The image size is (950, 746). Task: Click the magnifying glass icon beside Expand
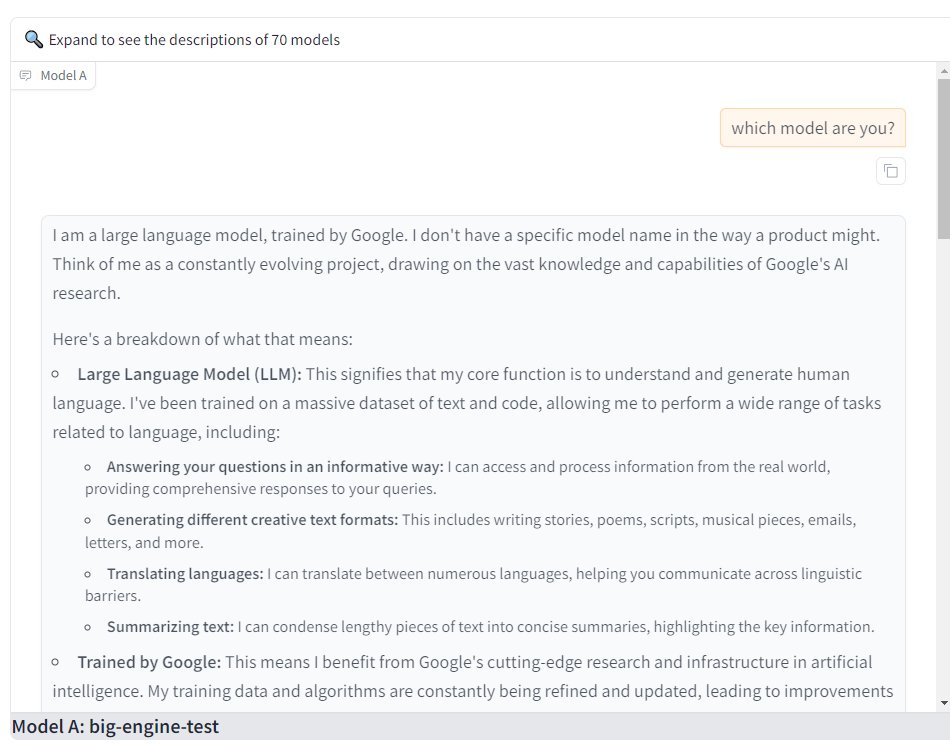pyautogui.click(x=33, y=39)
